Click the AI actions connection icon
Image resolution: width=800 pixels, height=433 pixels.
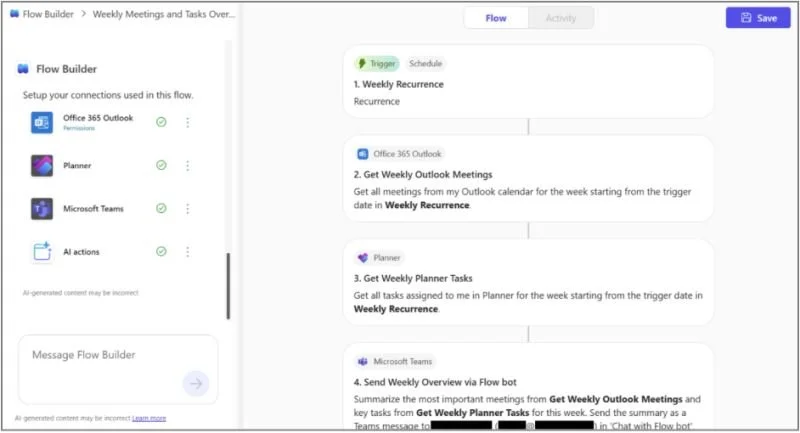coord(42,251)
